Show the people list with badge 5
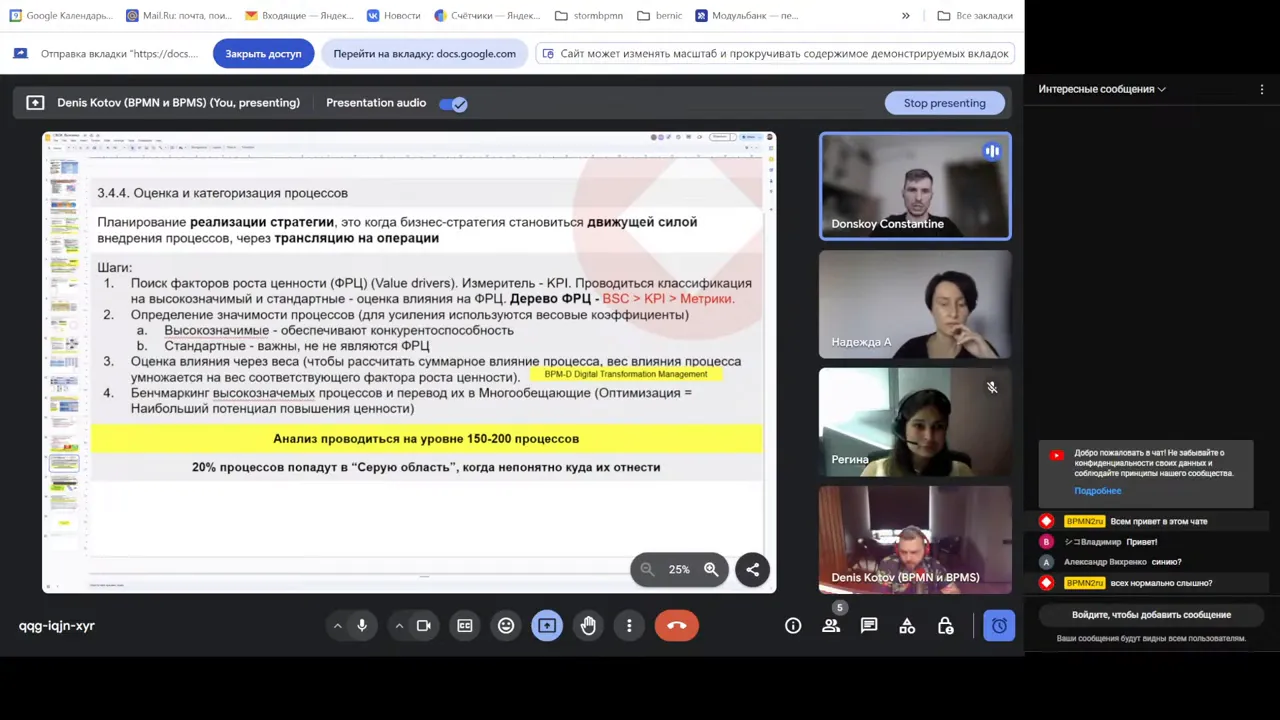The height and width of the screenshot is (720, 1280). [x=831, y=626]
